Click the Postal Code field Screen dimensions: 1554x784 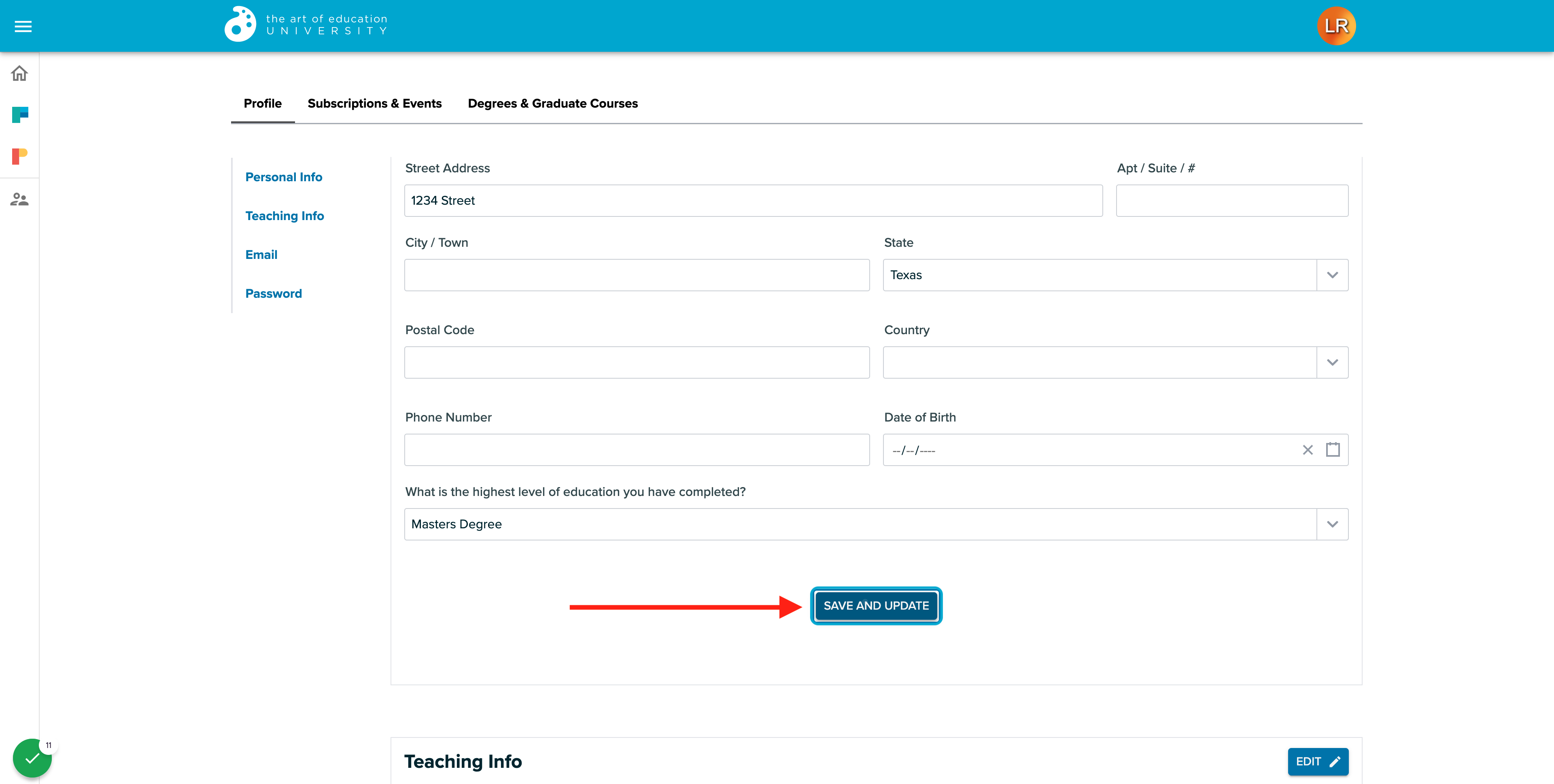coord(637,362)
